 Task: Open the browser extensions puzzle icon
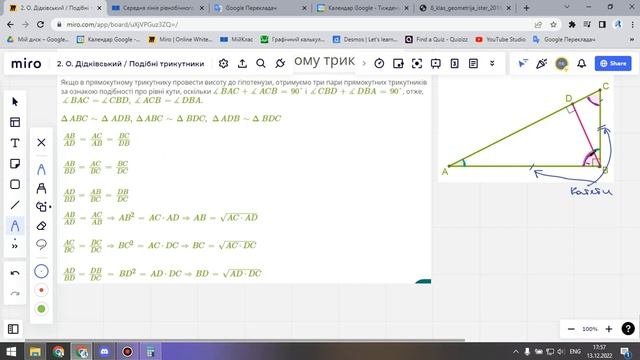572,24
